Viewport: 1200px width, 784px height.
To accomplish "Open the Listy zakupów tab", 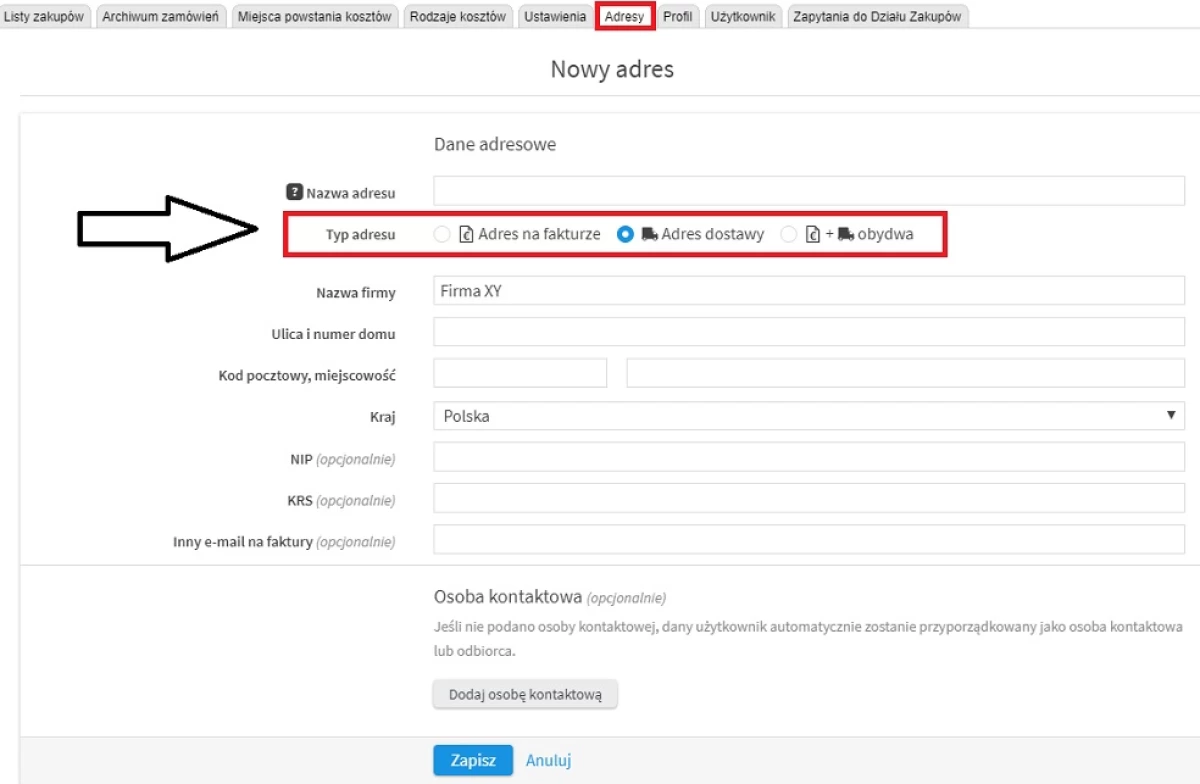I will (45, 16).
